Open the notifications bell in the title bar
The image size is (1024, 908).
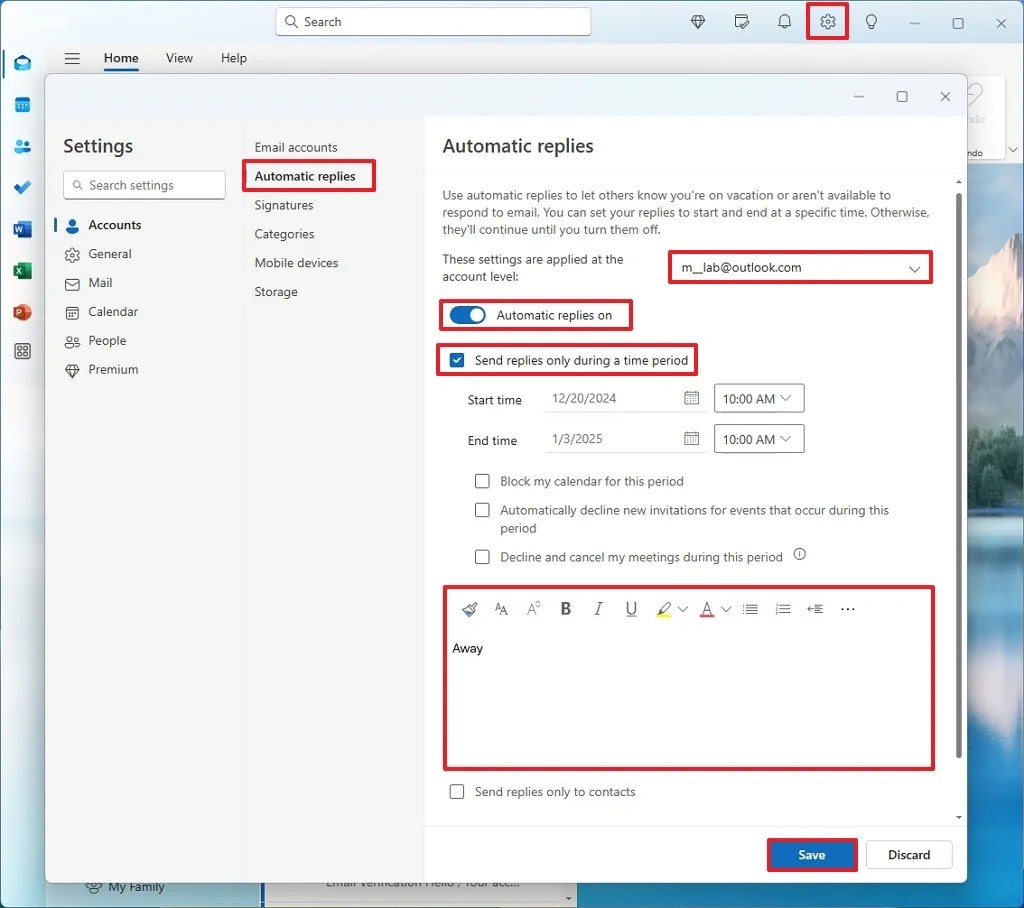(x=784, y=21)
